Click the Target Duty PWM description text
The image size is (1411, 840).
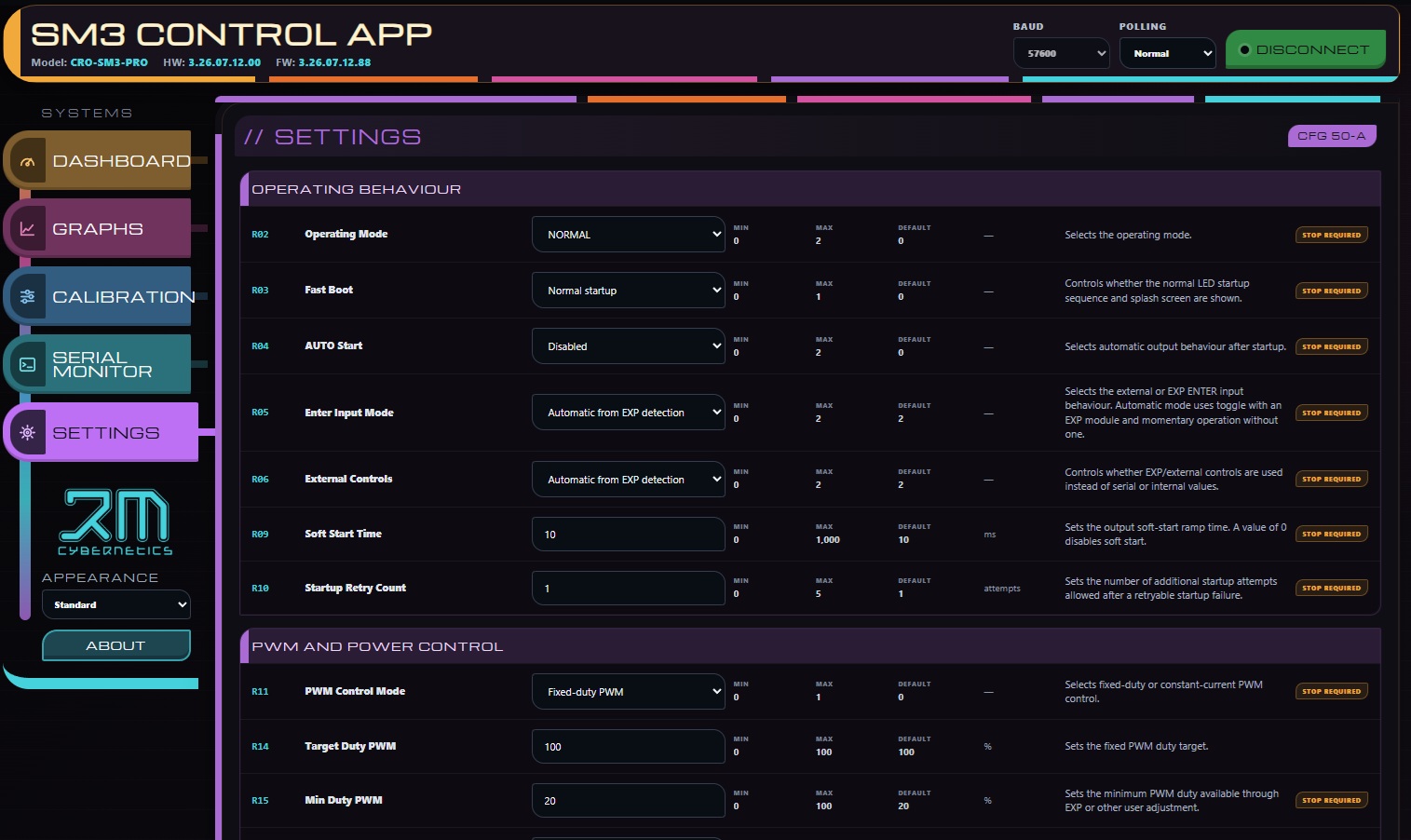pyautogui.click(x=1136, y=747)
